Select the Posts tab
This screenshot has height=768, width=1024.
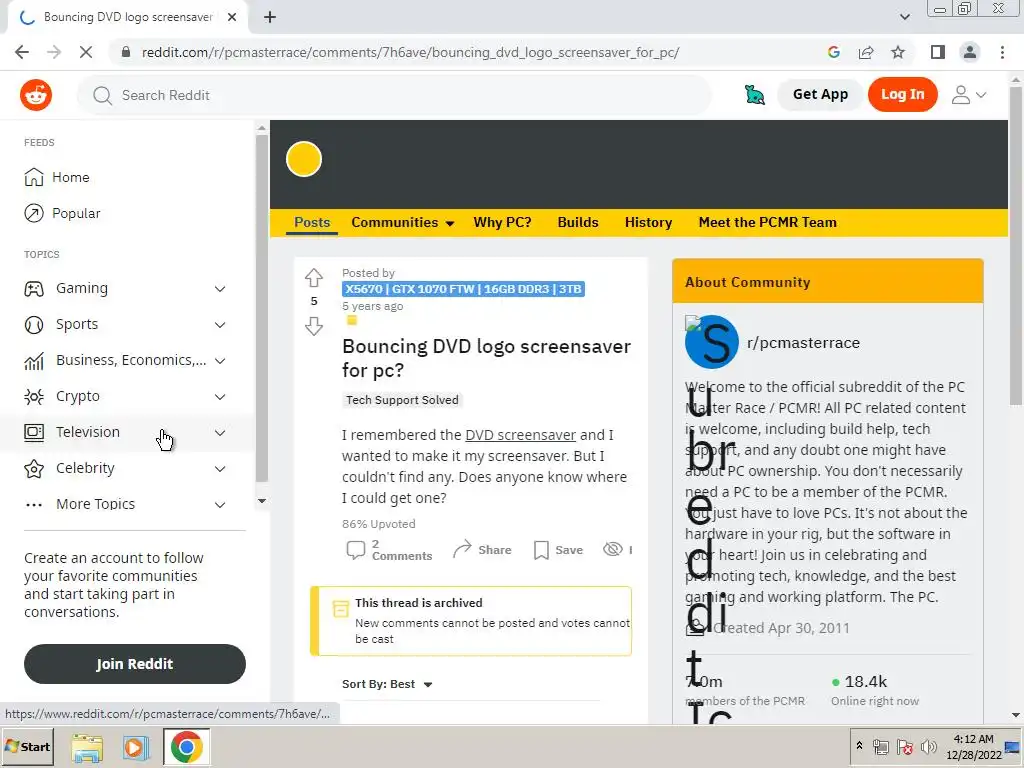pyautogui.click(x=312, y=222)
